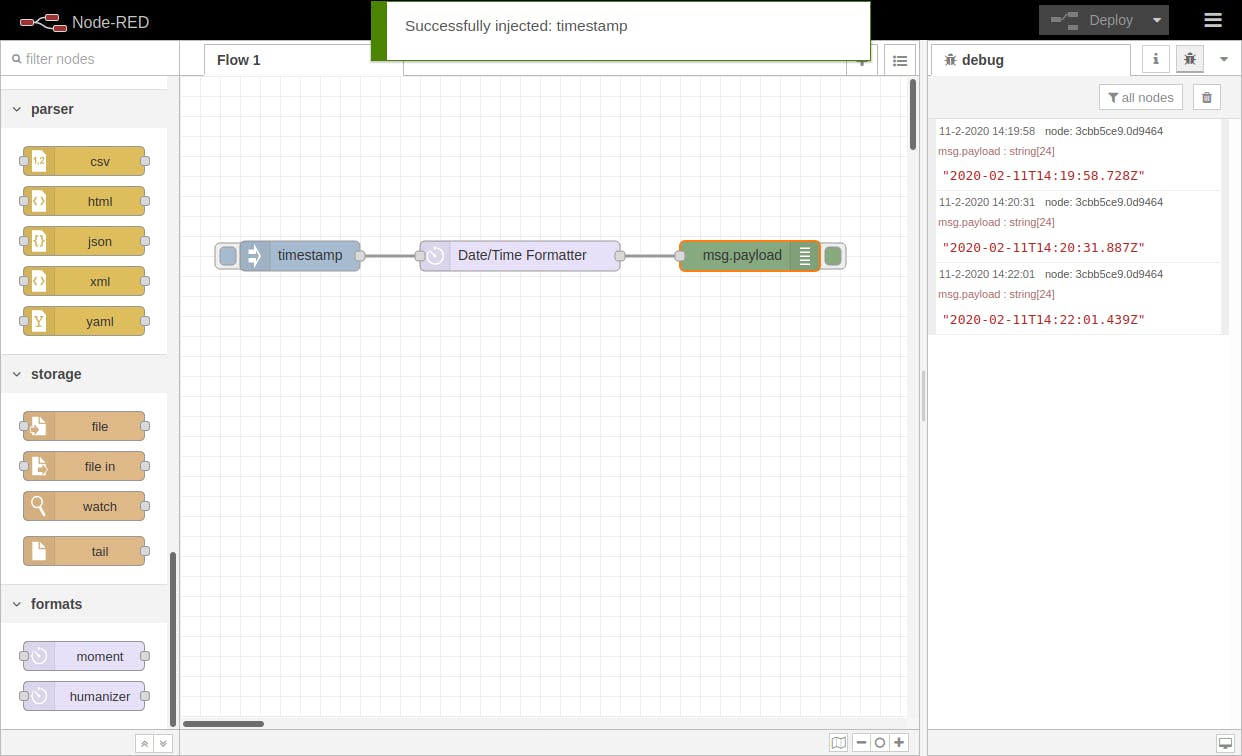Select the moment formats node
This screenshot has height=756, width=1242.
[84, 656]
